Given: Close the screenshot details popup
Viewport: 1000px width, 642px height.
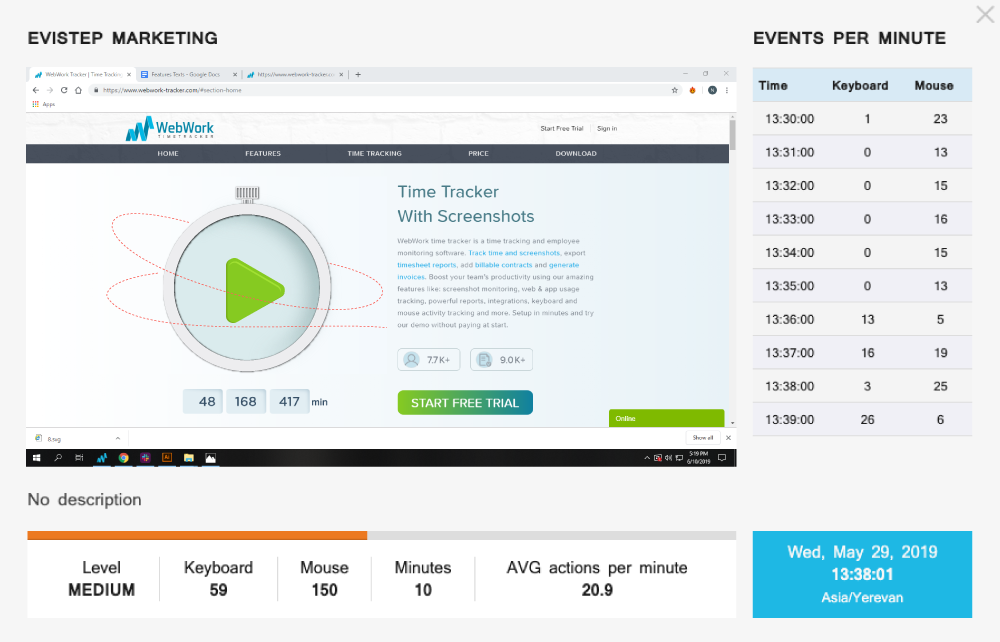Looking at the screenshot, I should 985,14.
